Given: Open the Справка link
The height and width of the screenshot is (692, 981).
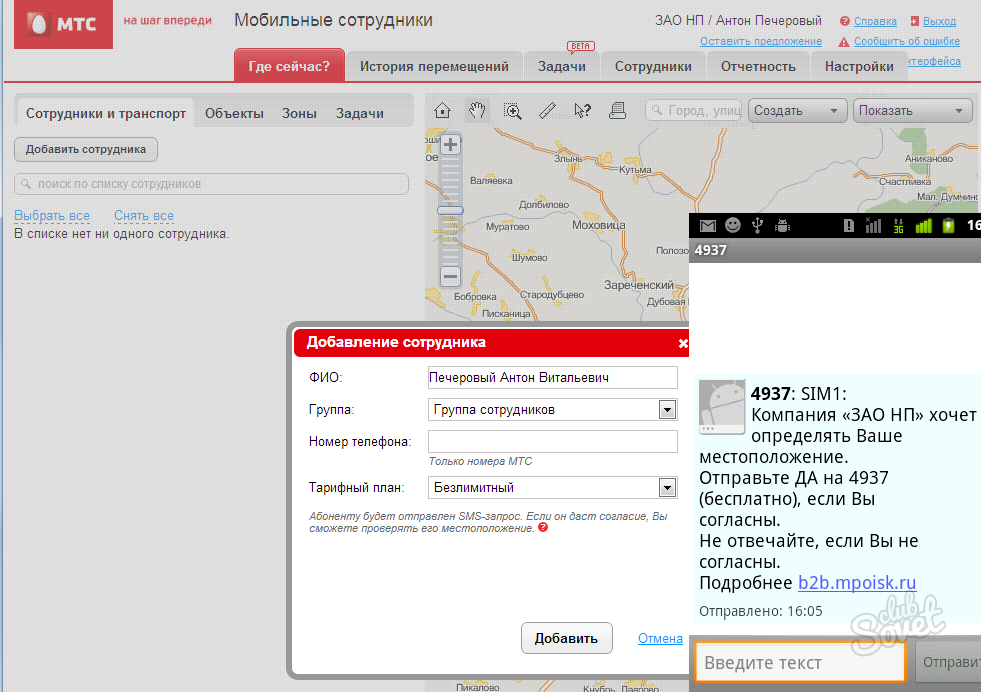Looking at the screenshot, I should coord(875,21).
